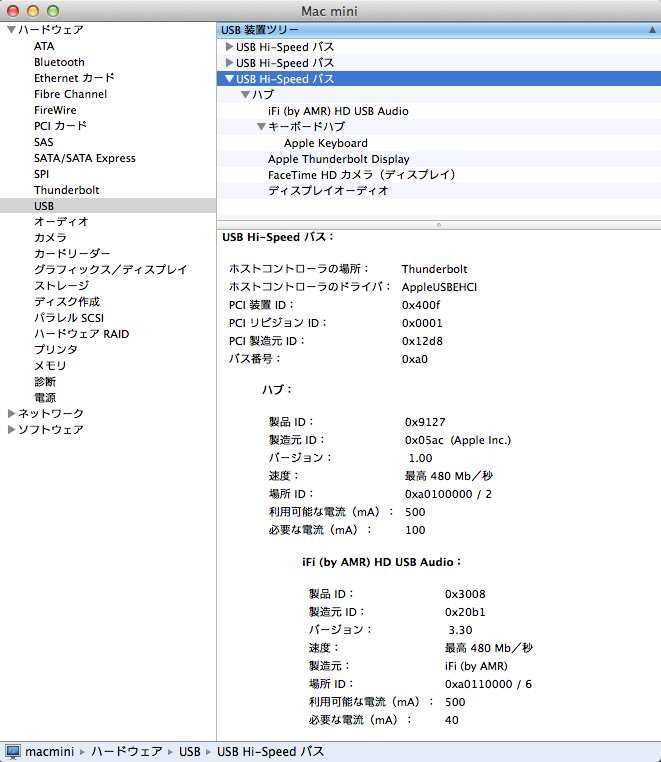Click hub 場所 ID value 0xa0100000 / 2

(x=448, y=494)
